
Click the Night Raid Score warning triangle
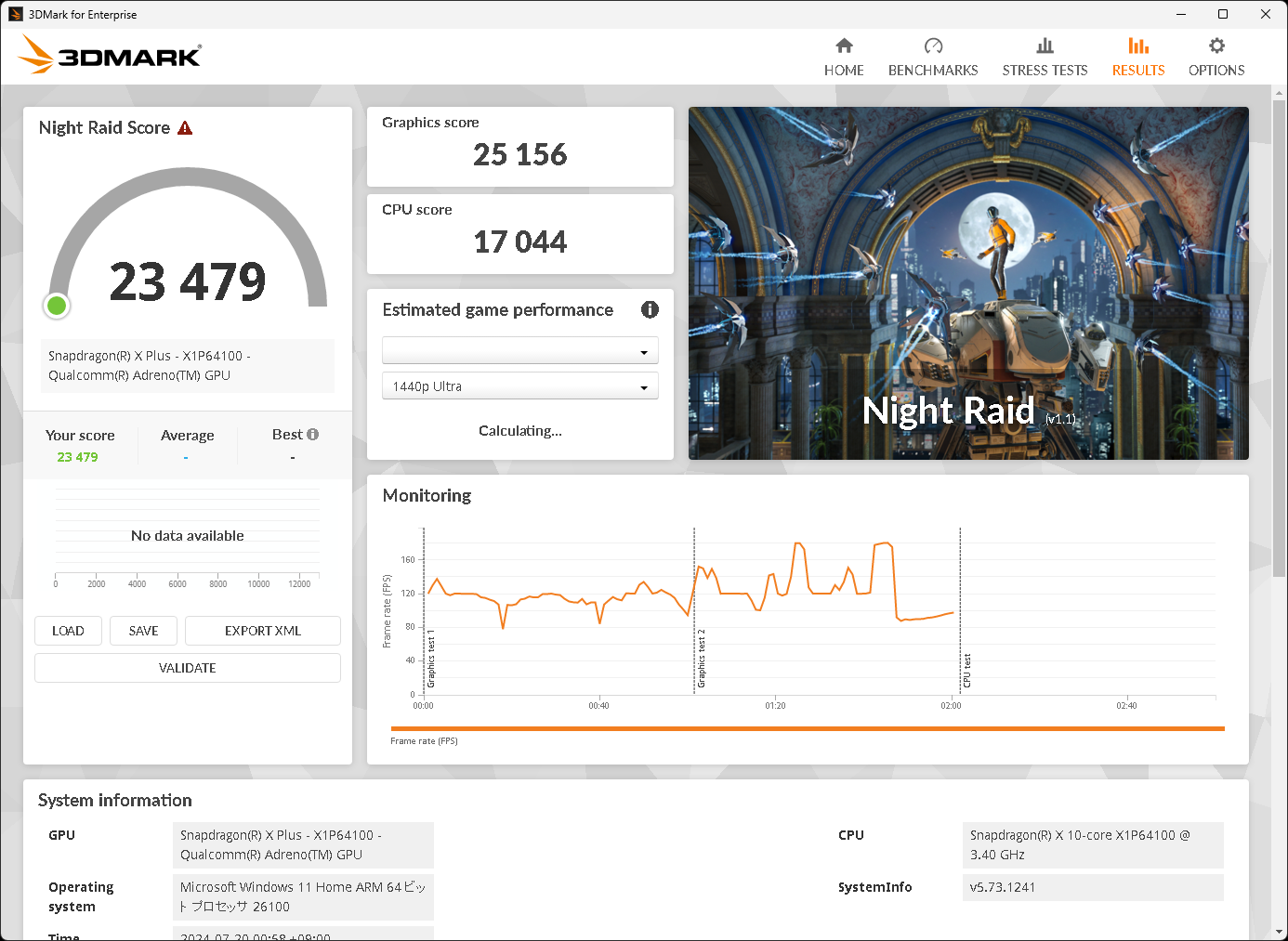coord(185,128)
